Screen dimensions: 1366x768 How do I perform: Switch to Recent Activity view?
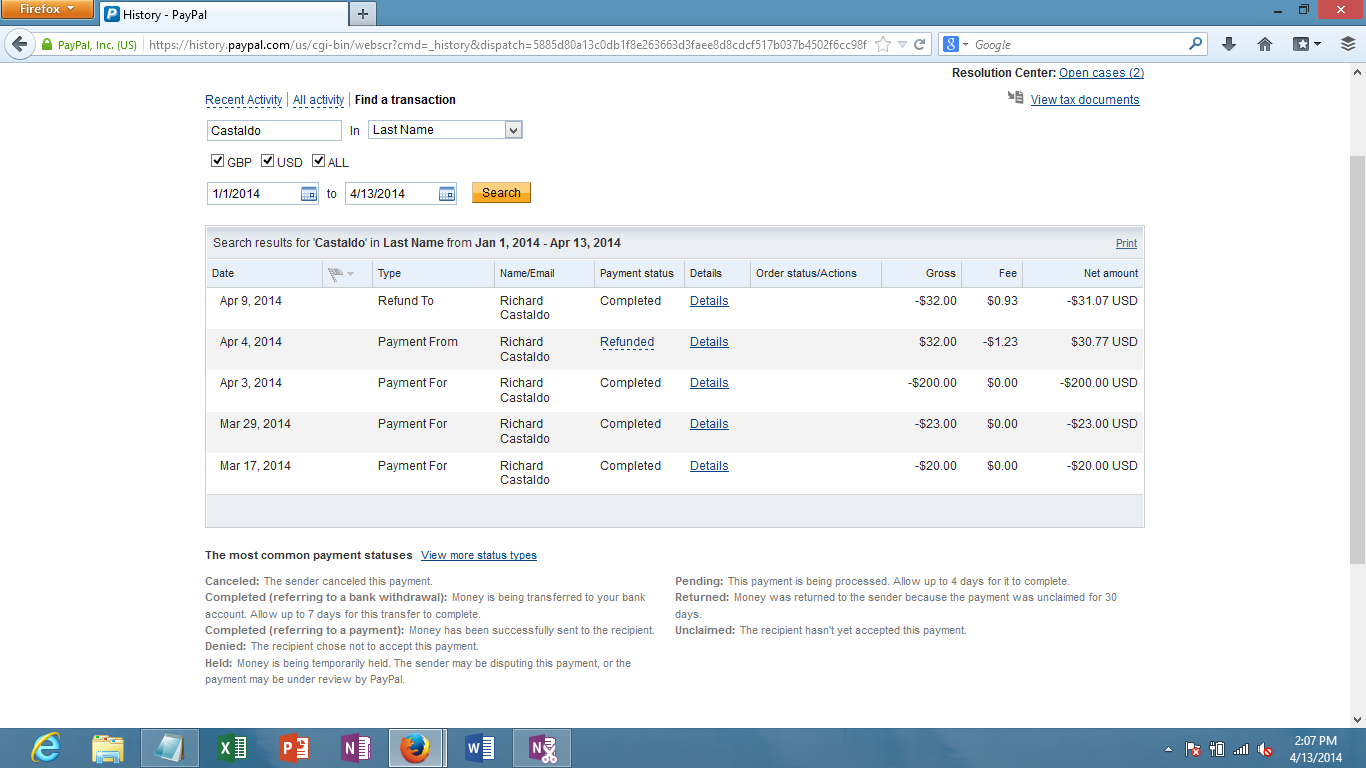244,100
